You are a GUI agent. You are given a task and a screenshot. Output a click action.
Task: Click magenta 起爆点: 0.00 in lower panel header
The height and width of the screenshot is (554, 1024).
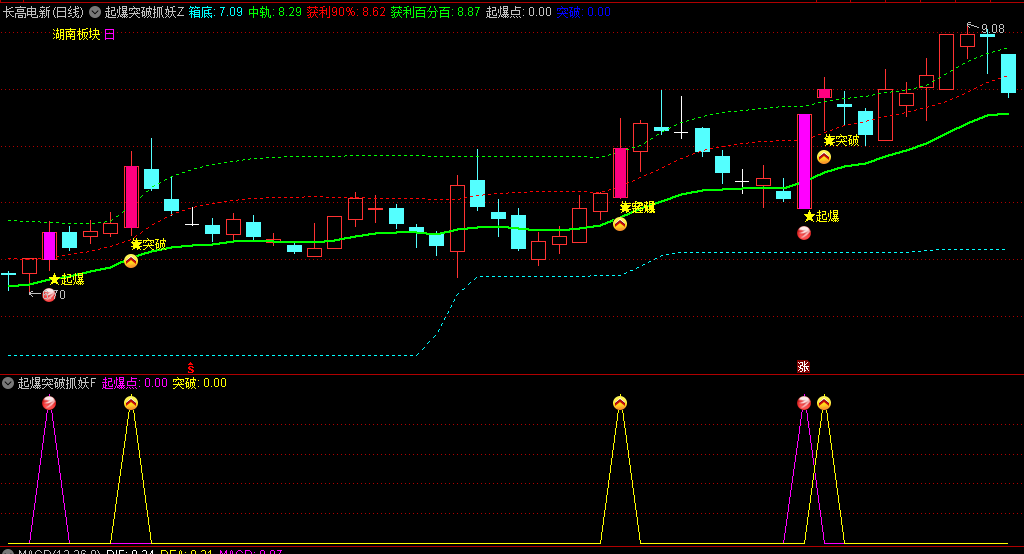135,383
